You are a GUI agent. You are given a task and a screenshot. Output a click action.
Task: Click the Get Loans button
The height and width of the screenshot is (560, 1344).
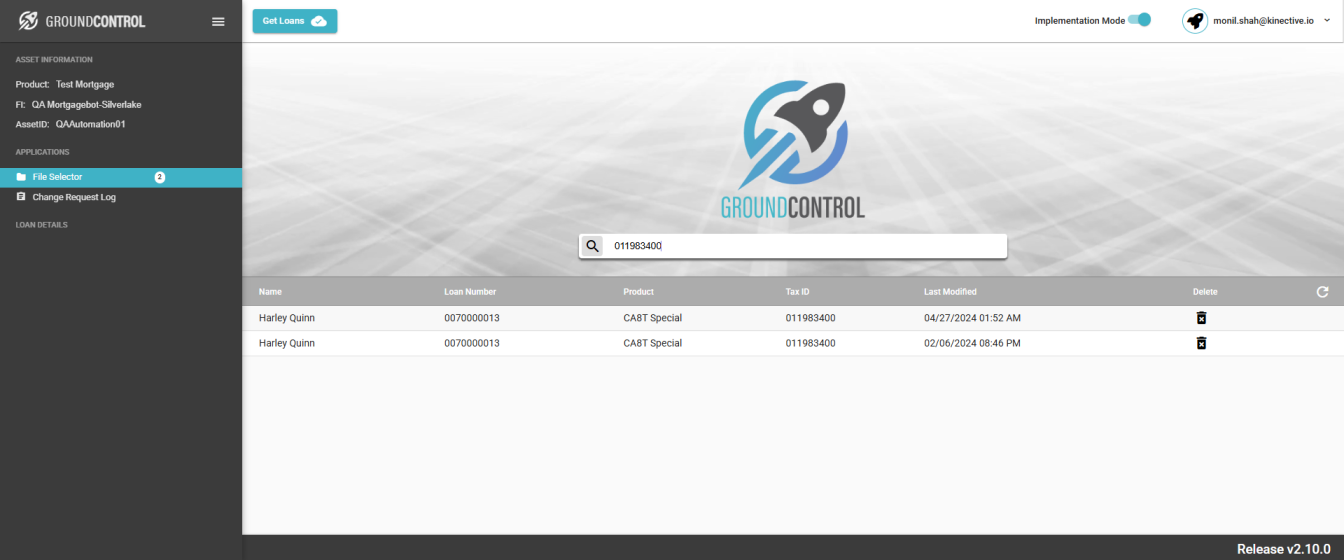(x=295, y=21)
